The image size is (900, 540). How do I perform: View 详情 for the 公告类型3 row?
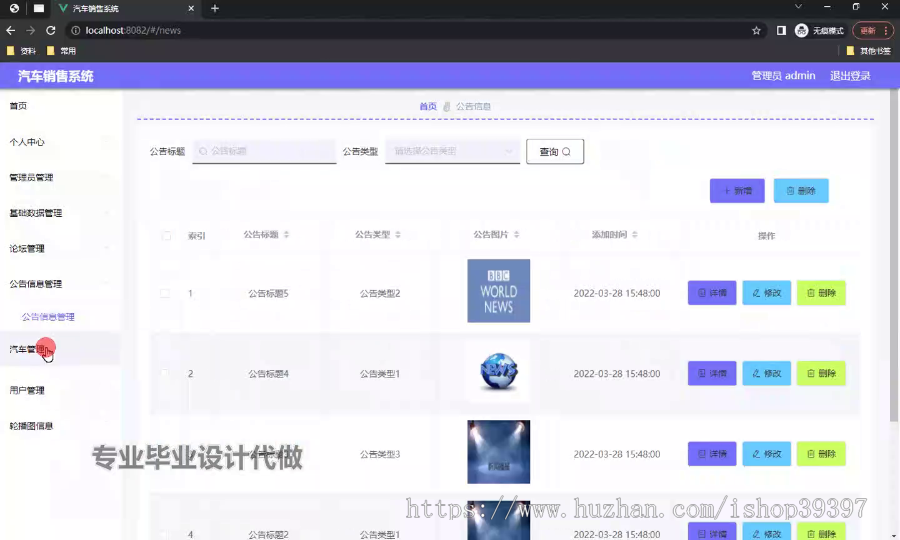point(712,453)
